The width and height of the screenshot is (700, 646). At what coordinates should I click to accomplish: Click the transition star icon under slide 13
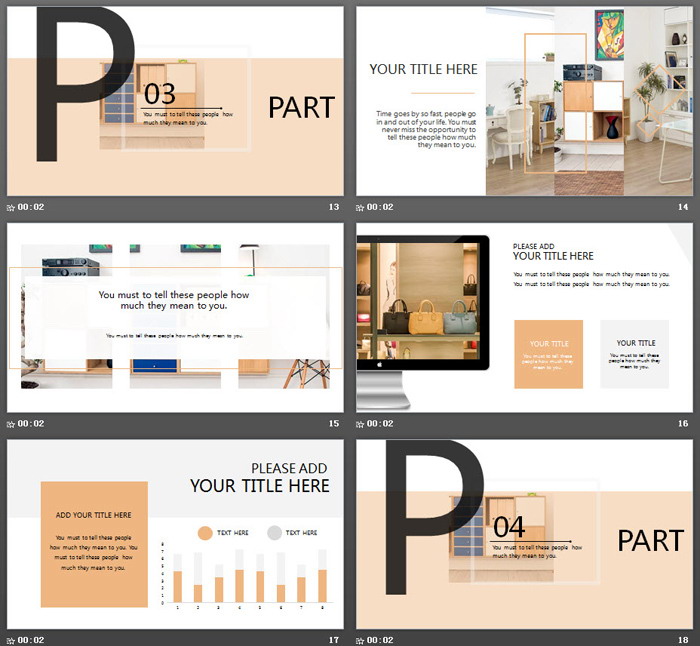(x=11, y=207)
